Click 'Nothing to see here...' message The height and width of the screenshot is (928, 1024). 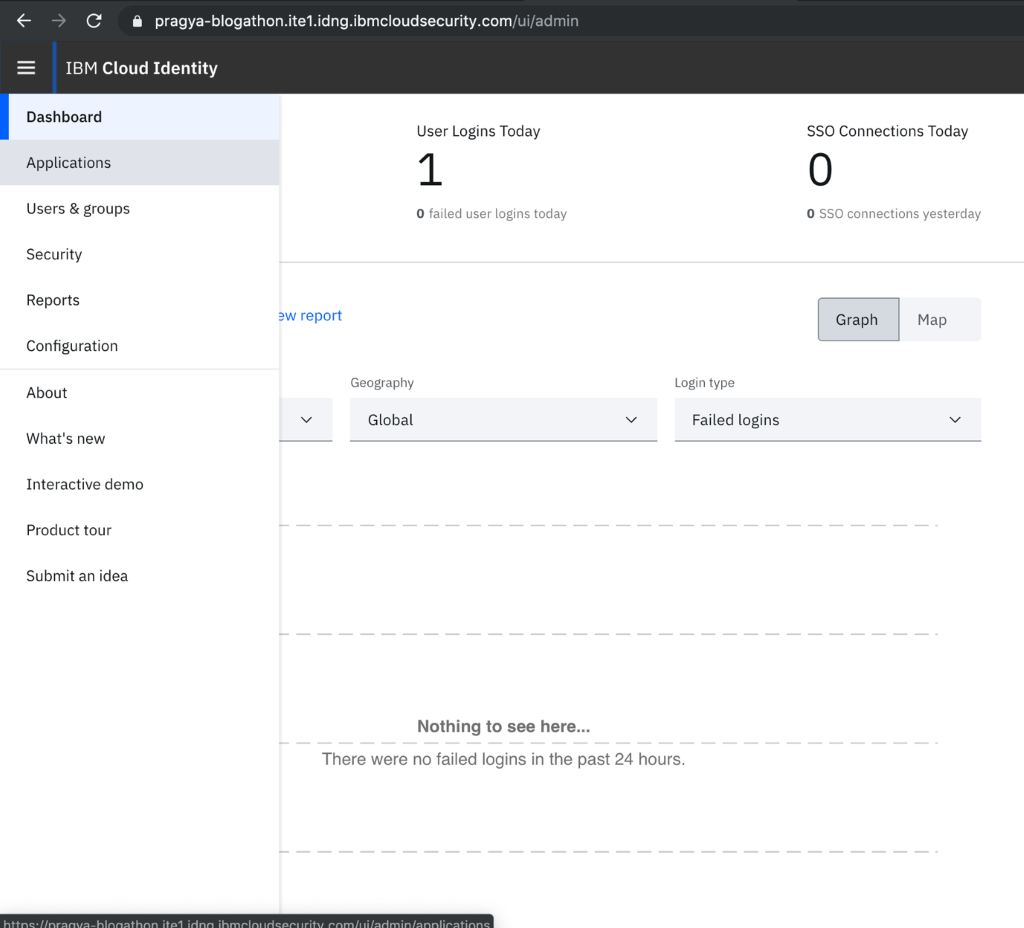click(504, 726)
